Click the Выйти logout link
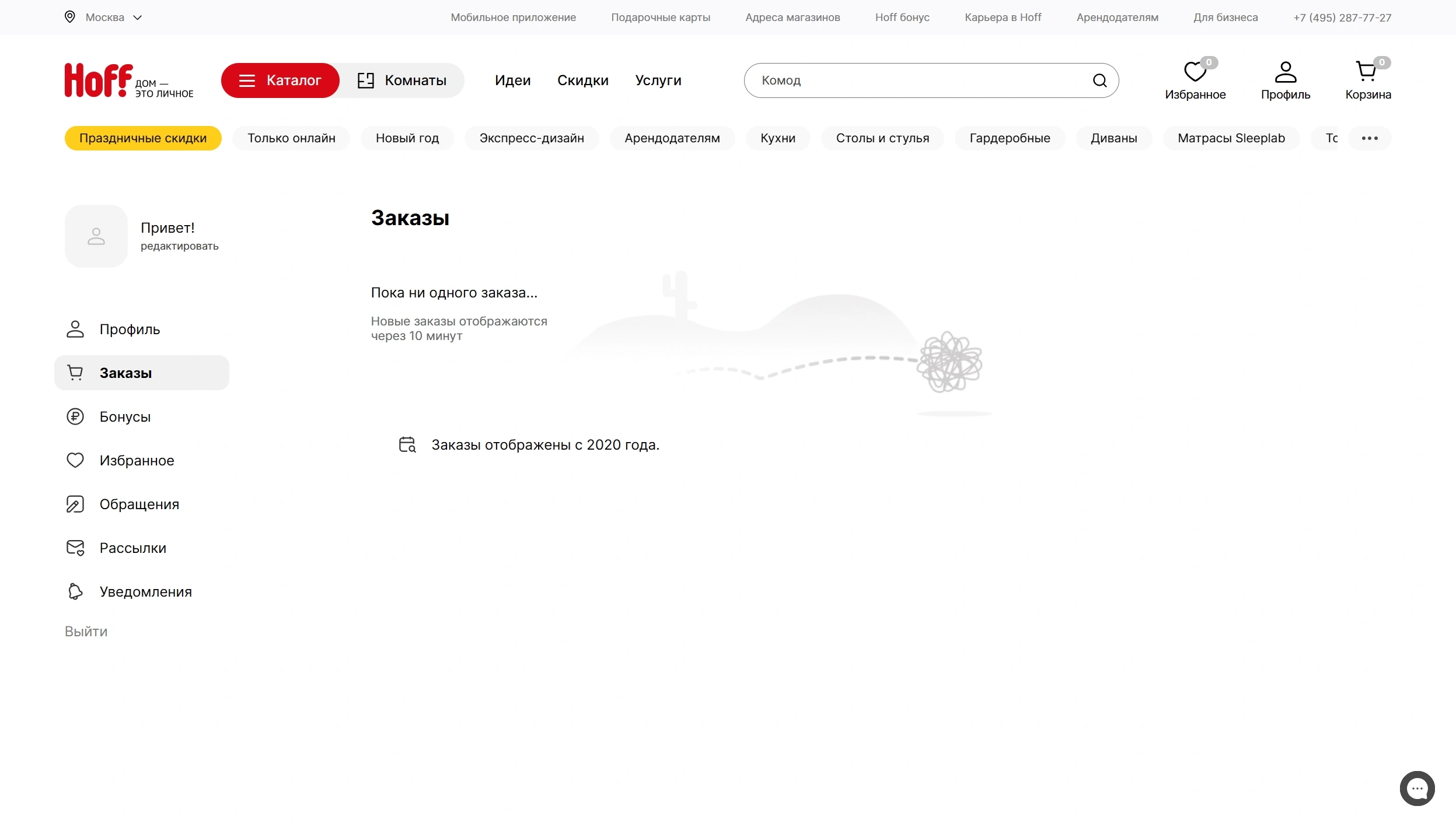Screen dimensions: 1456x827 tap(86, 632)
